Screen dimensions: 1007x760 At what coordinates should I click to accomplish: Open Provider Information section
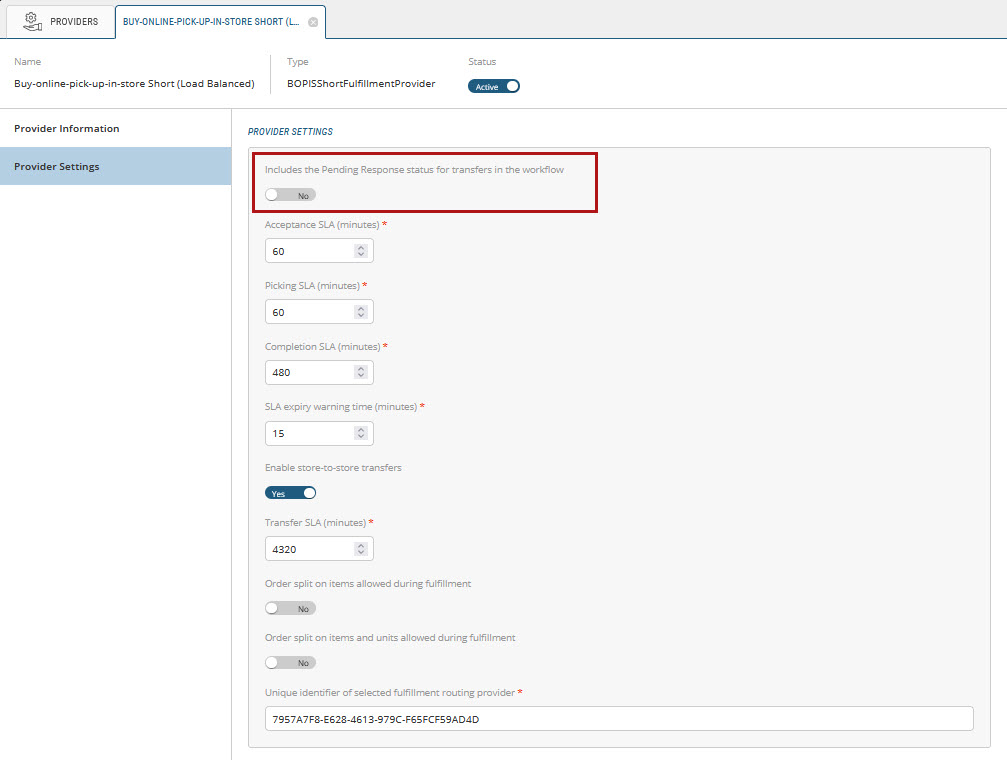[116, 128]
